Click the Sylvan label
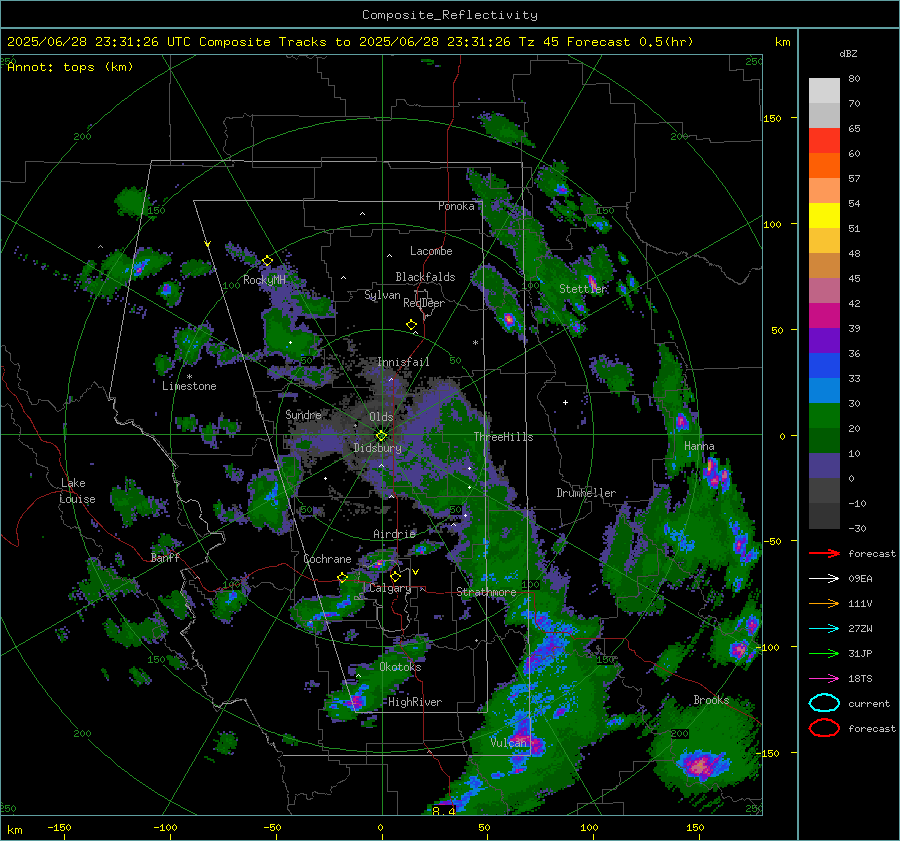900x841 pixels. click(382, 295)
